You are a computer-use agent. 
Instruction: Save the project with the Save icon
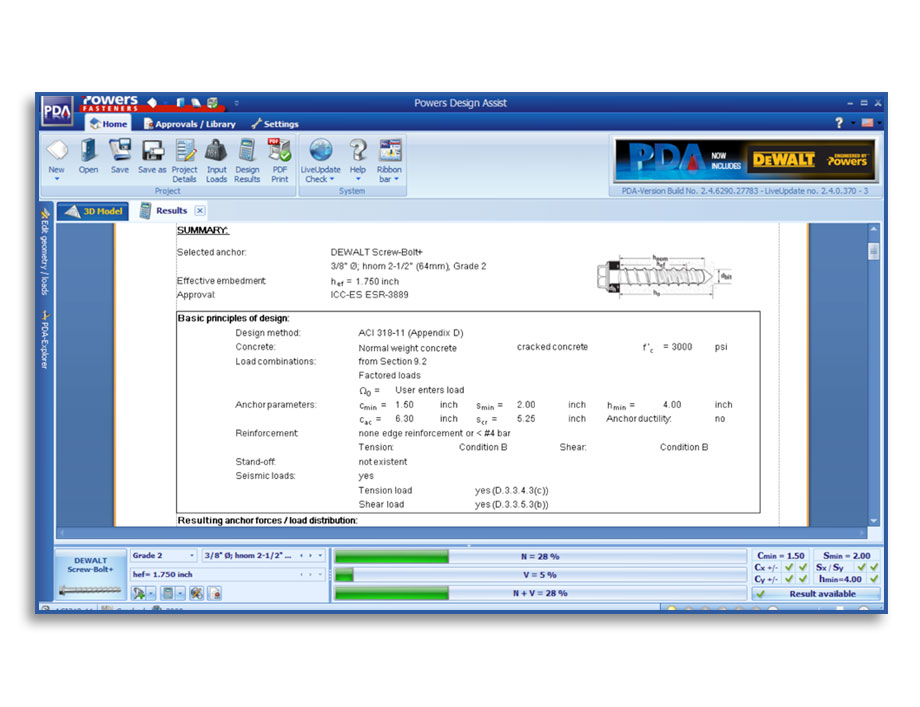(120, 152)
